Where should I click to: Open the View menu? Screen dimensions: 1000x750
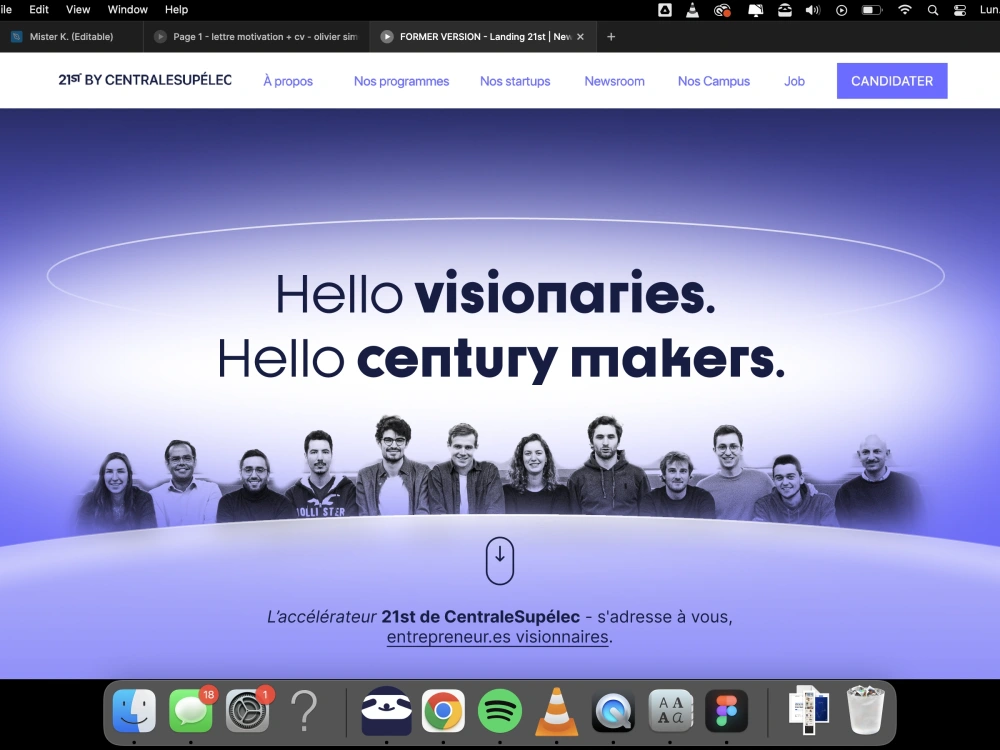point(78,10)
